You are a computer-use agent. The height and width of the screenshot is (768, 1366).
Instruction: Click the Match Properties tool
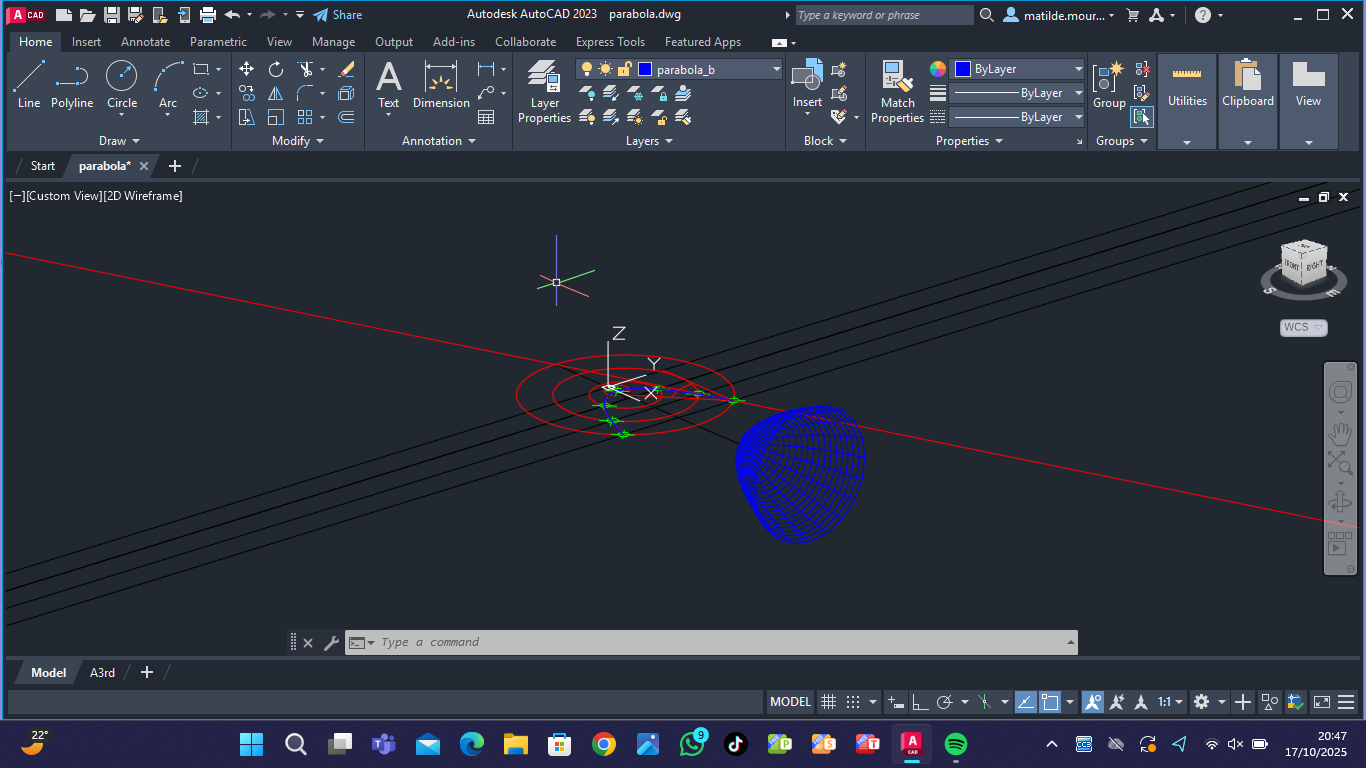(x=897, y=90)
